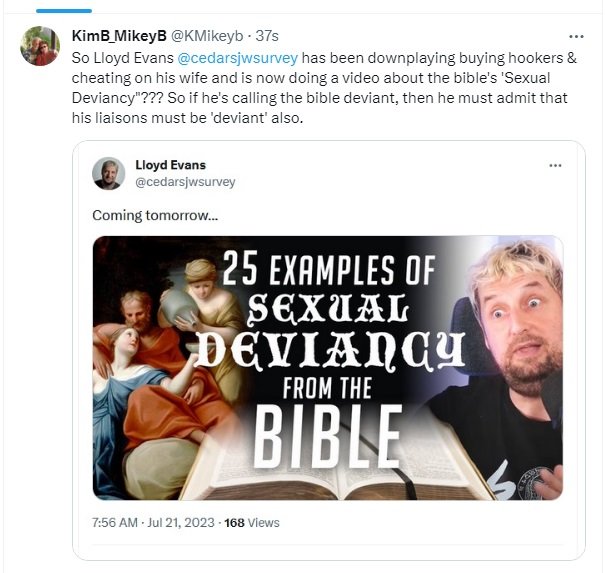This screenshot has width=605, height=573.
Task: Click the 168 Views counter
Action: tap(252, 522)
